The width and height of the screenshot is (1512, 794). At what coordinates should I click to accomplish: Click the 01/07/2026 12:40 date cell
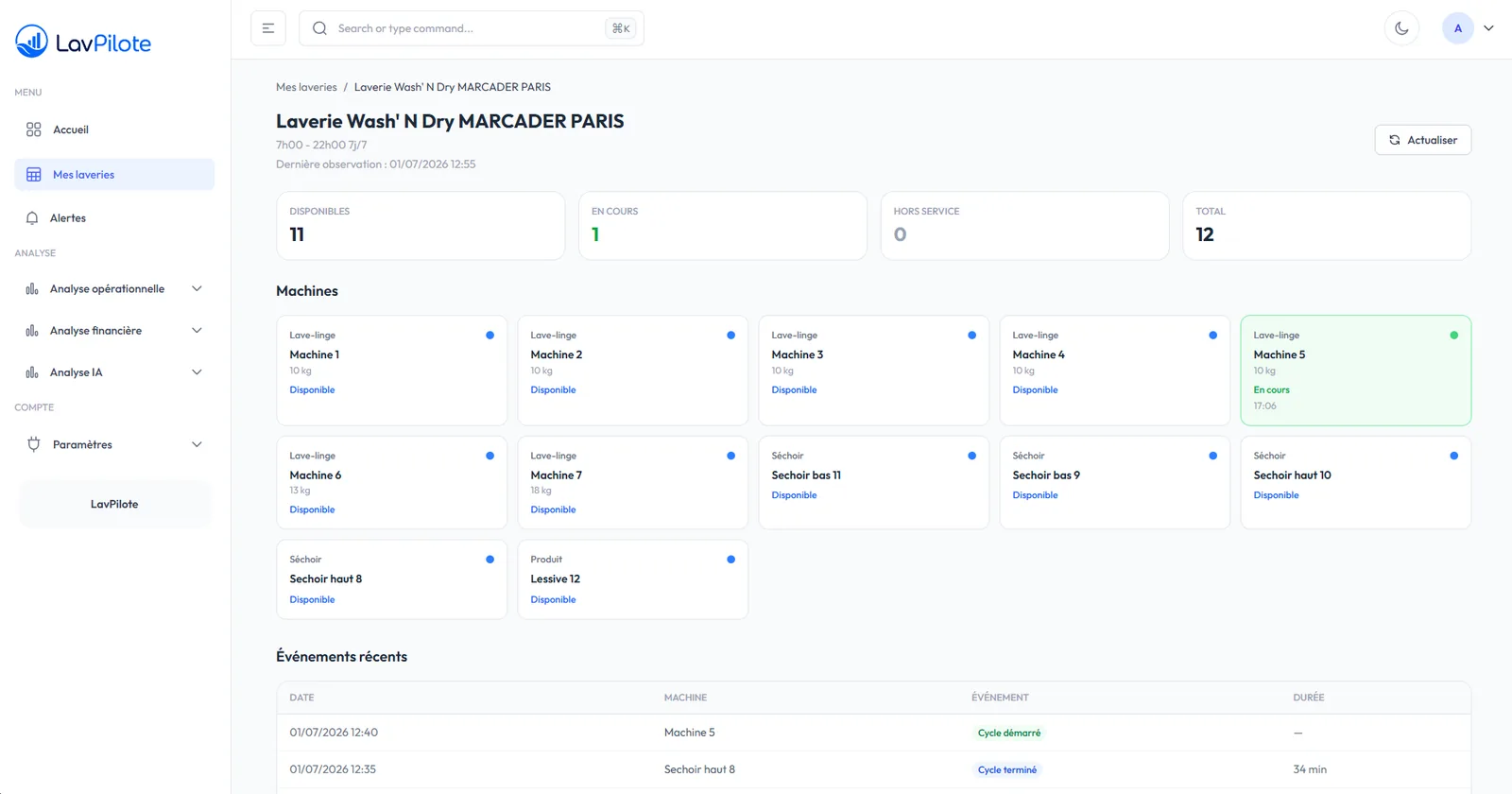[x=334, y=733]
